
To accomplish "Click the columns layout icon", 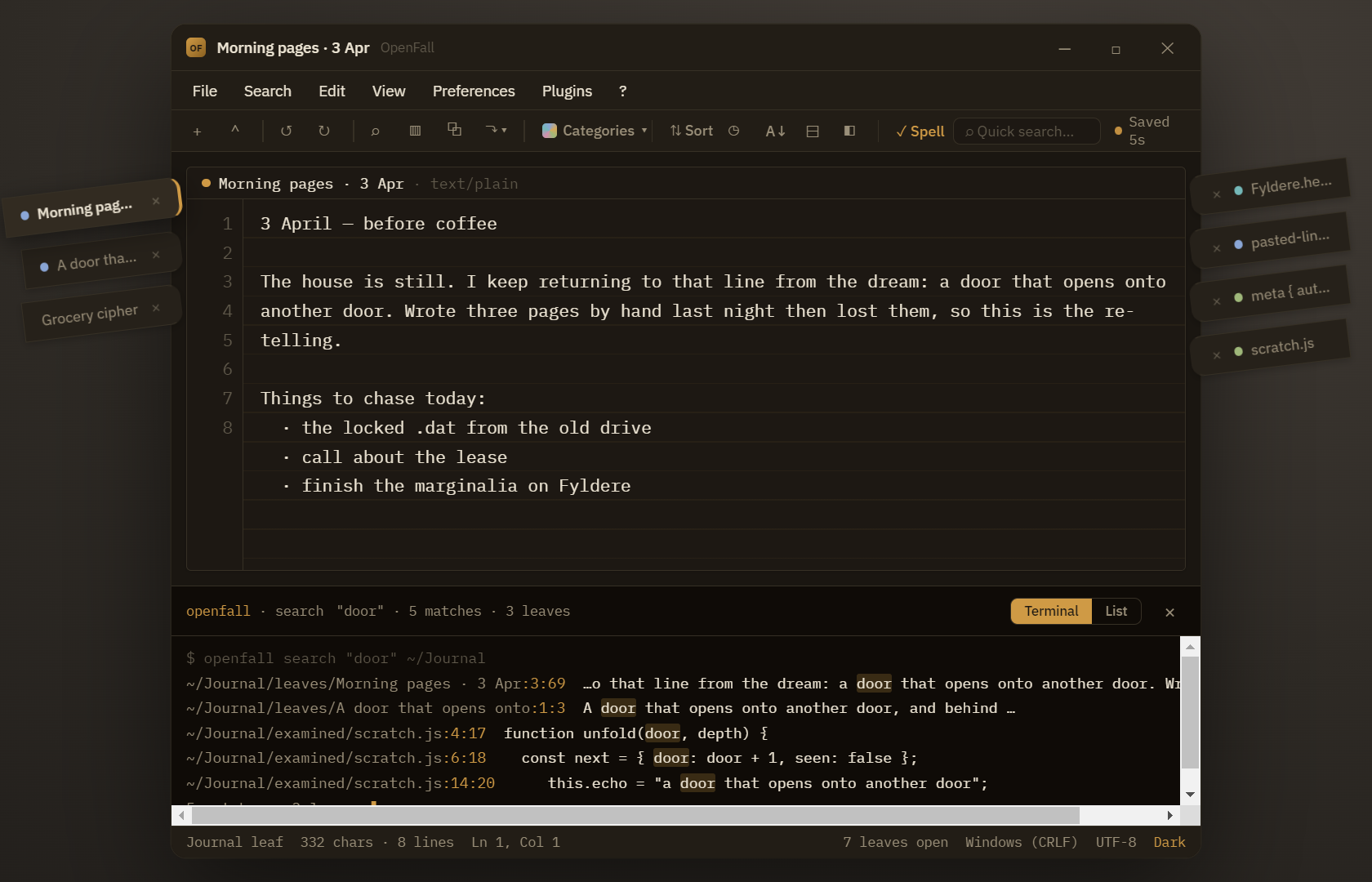I will pyautogui.click(x=415, y=131).
